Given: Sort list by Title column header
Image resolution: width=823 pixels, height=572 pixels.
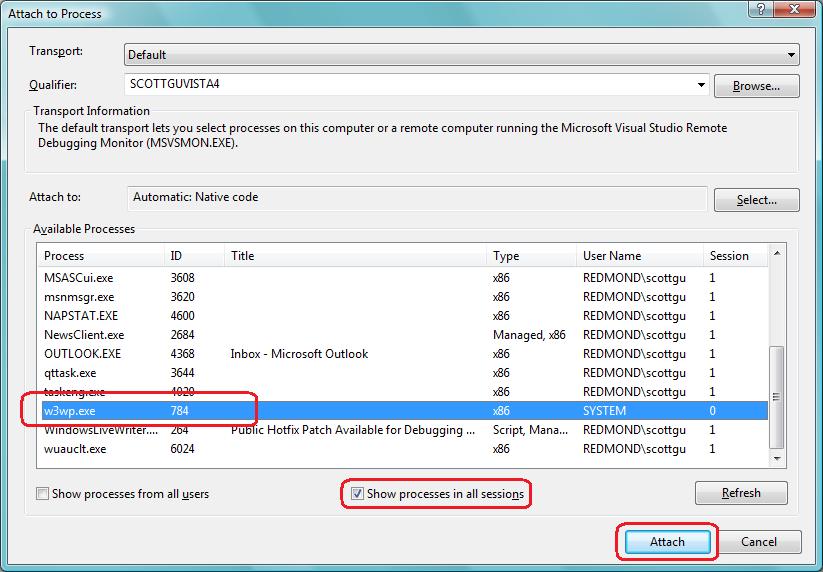Looking at the screenshot, I should tap(355, 256).
